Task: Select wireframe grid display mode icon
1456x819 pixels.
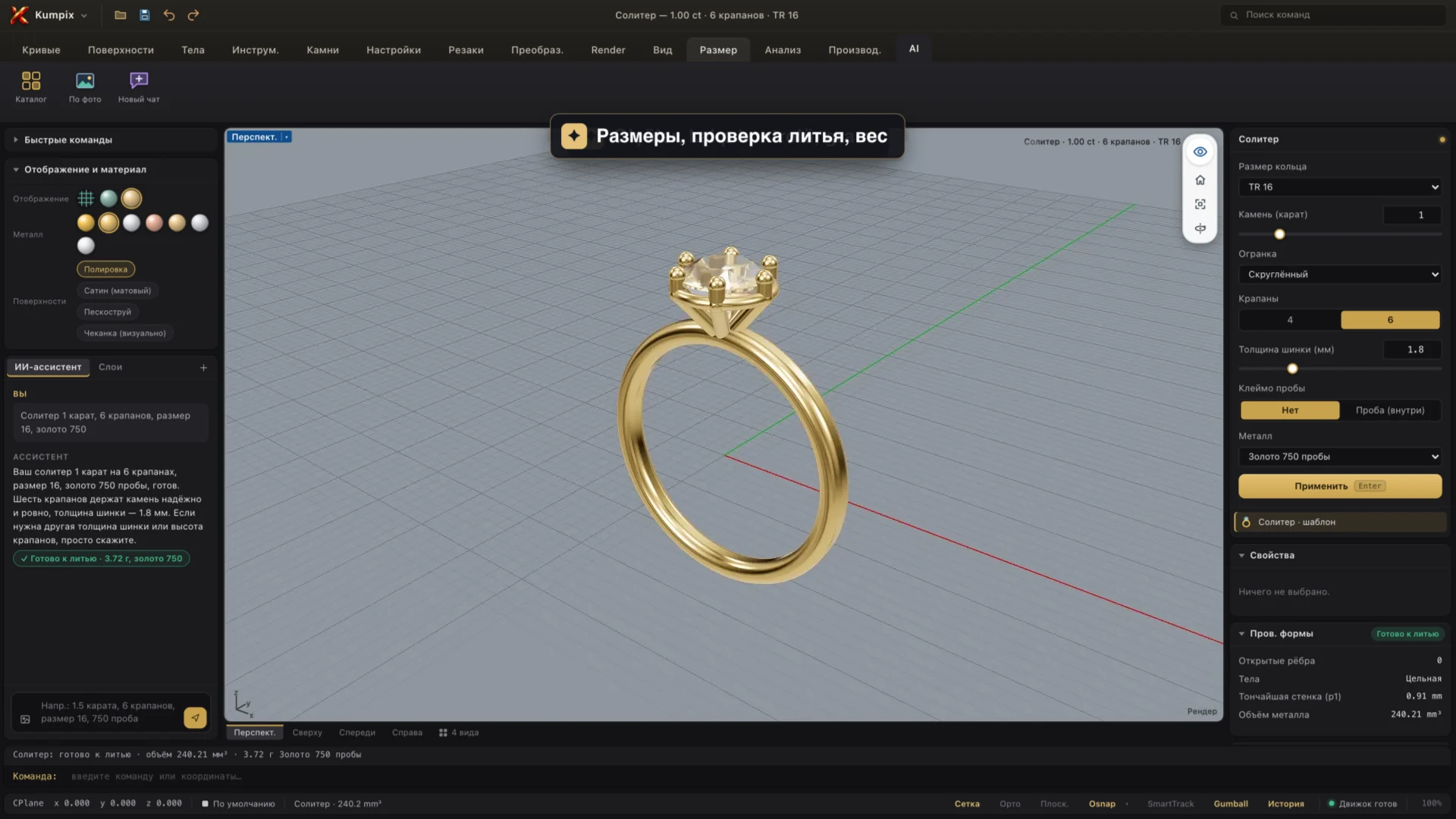Action: tap(86, 199)
